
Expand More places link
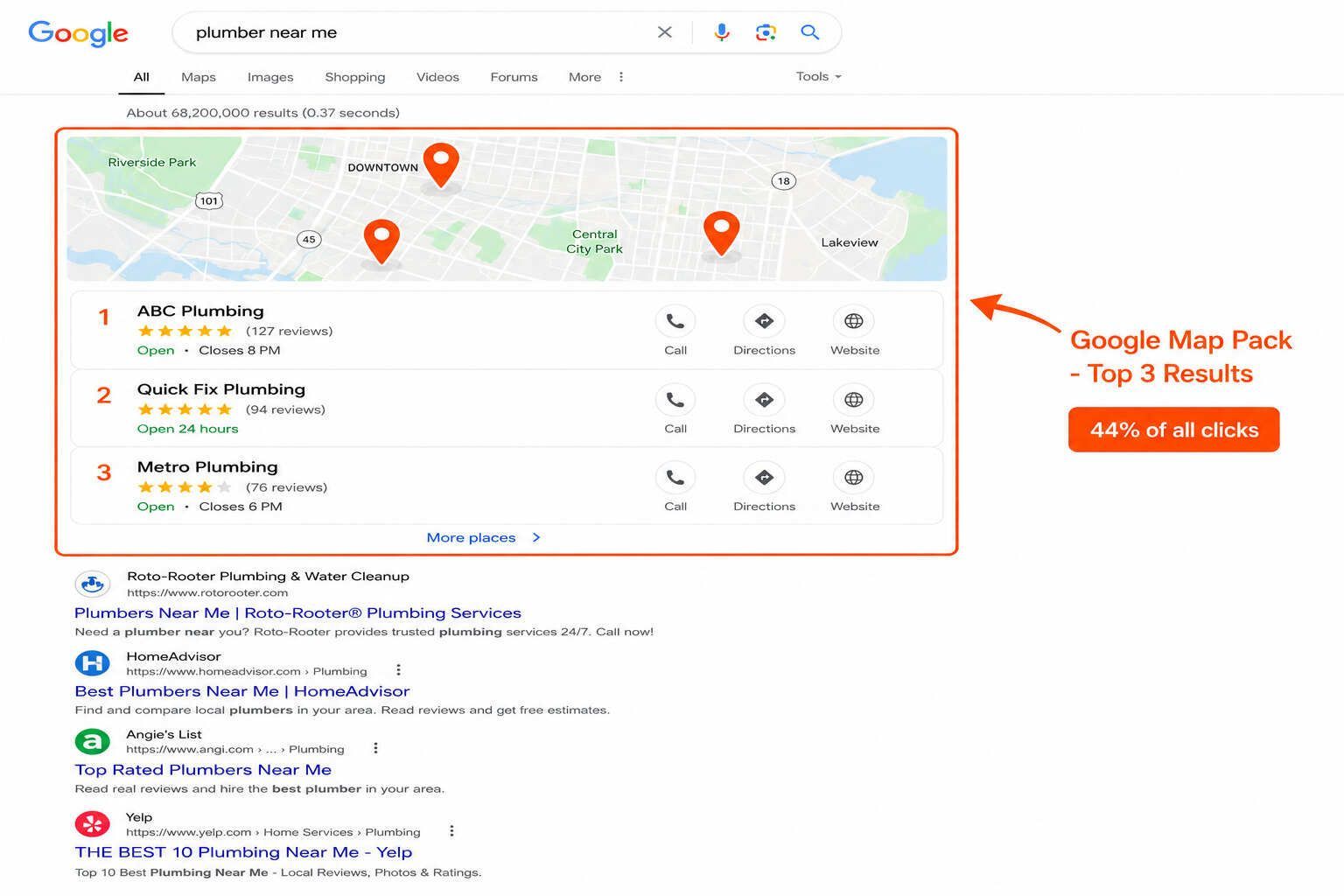[483, 537]
